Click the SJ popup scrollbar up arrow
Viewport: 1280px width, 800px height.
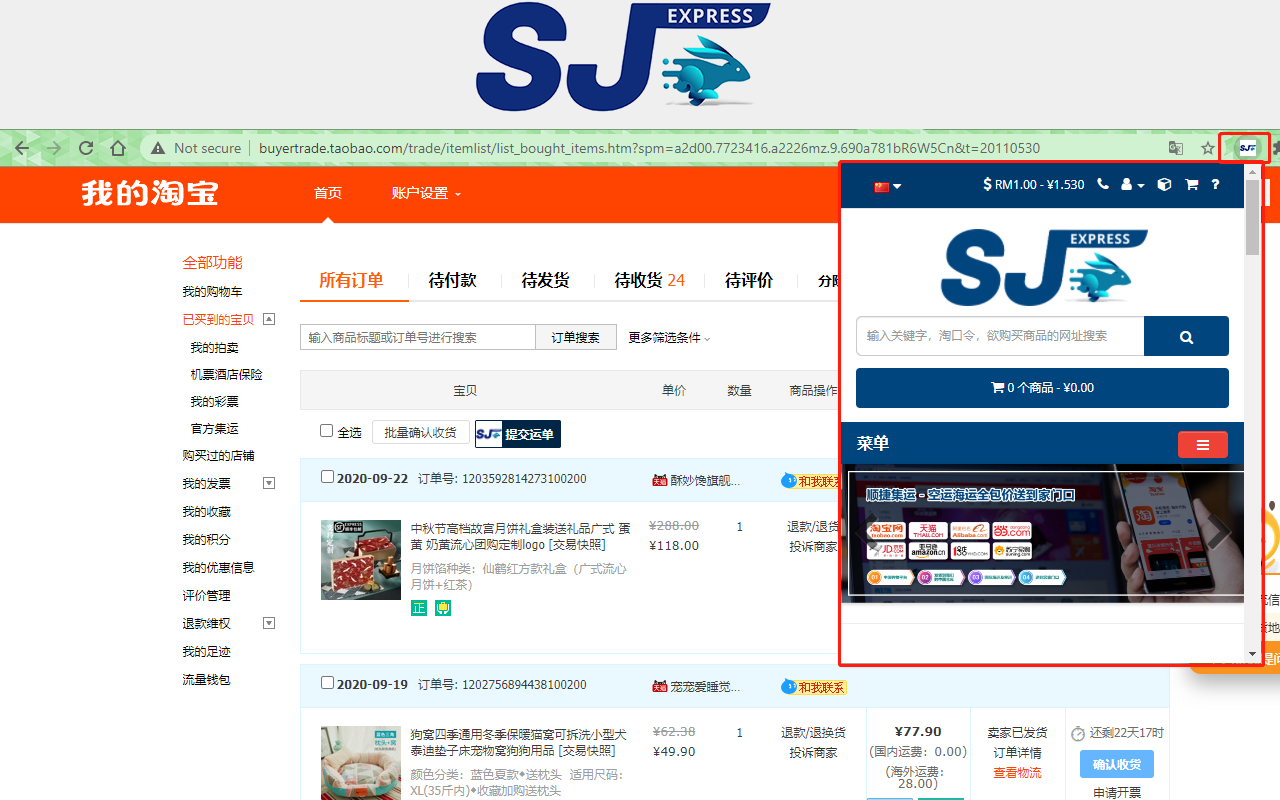point(1253,170)
